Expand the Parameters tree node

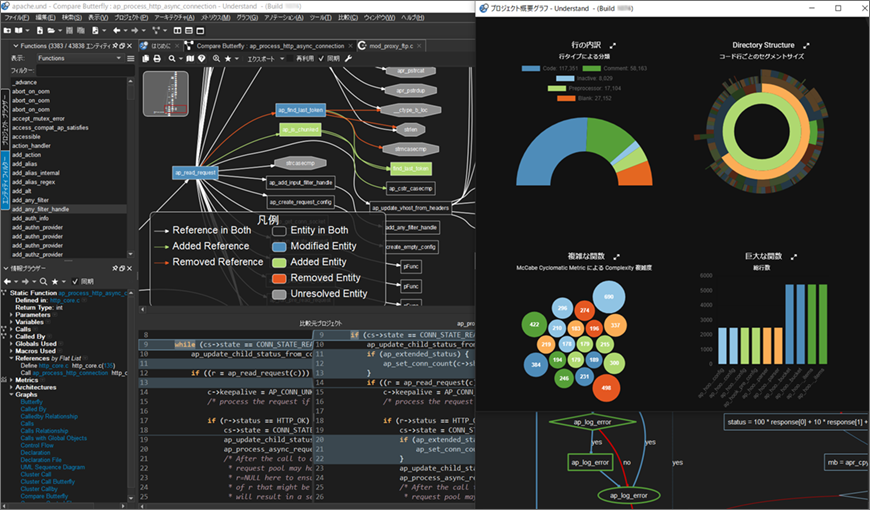coord(12,315)
